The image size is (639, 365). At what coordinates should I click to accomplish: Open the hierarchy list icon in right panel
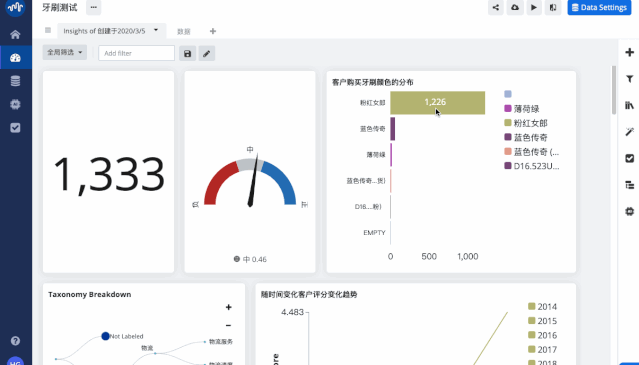point(629,185)
